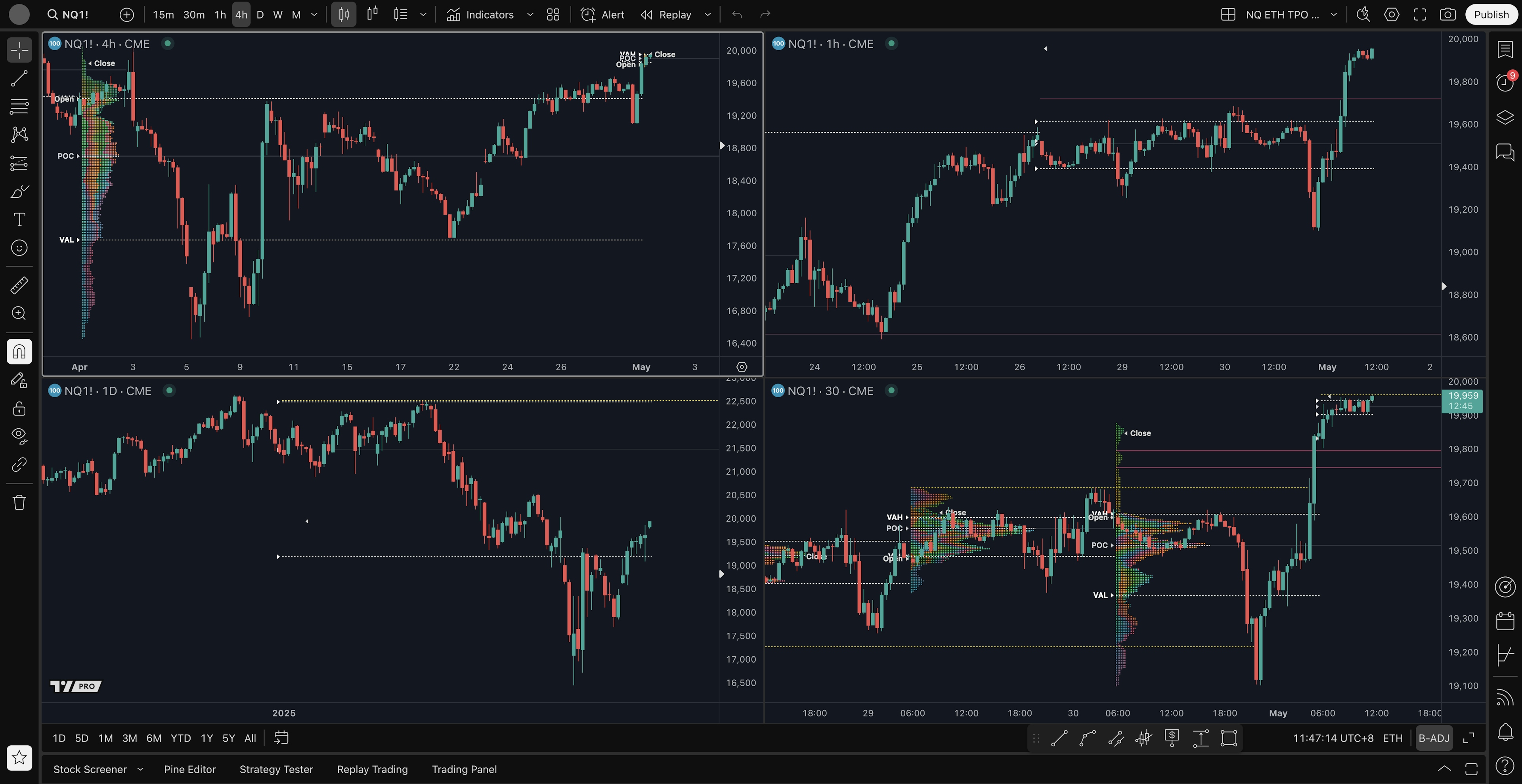Select the trend line drawing tool
1522x784 pixels.
19,78
